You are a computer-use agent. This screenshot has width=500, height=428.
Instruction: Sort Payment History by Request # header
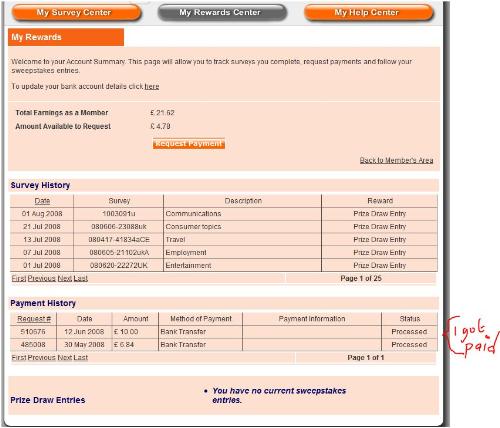click(34, 319)
